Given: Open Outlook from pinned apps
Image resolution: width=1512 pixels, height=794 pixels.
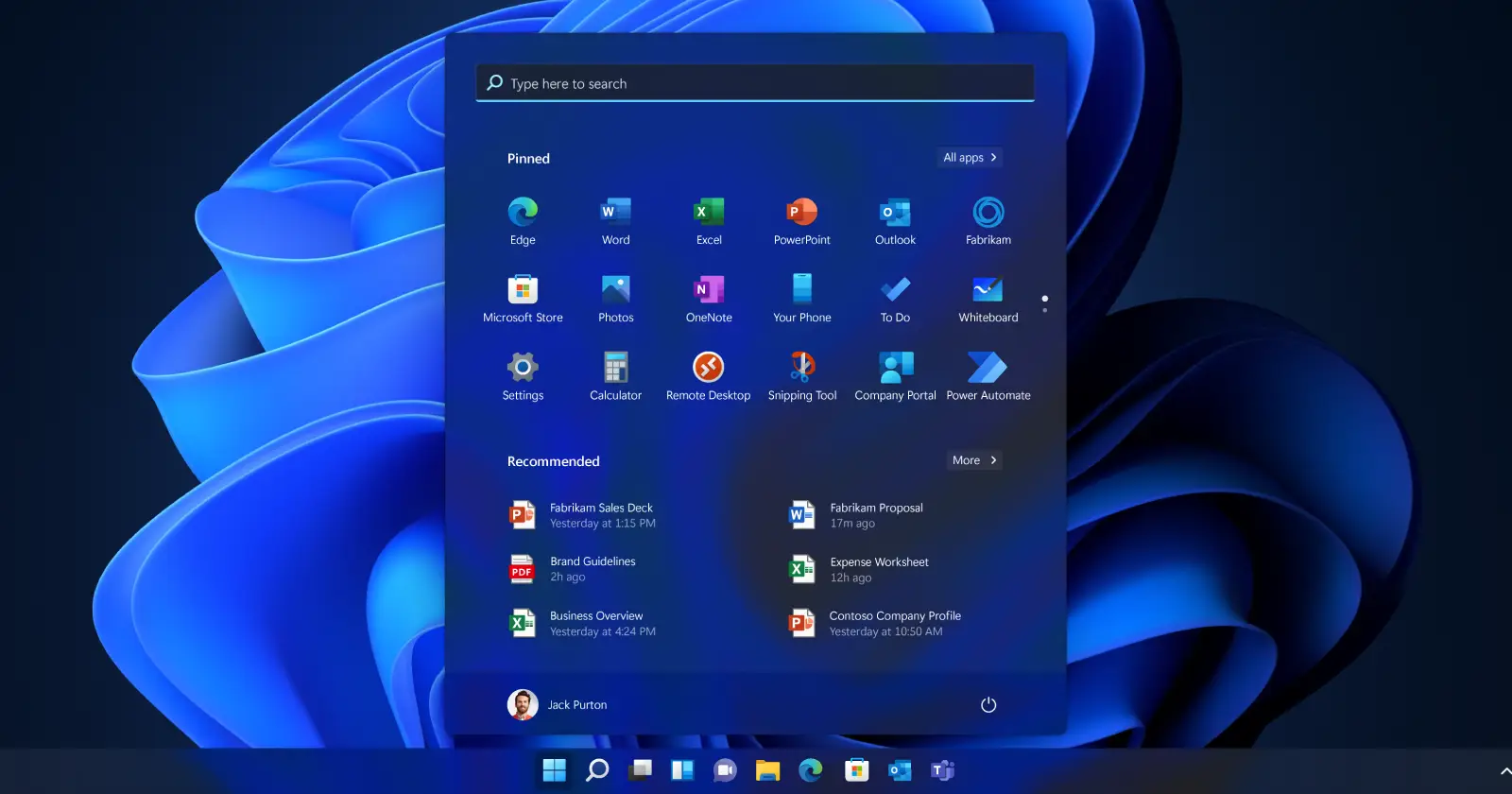Looking at the screenshot, I should (895, 222).
